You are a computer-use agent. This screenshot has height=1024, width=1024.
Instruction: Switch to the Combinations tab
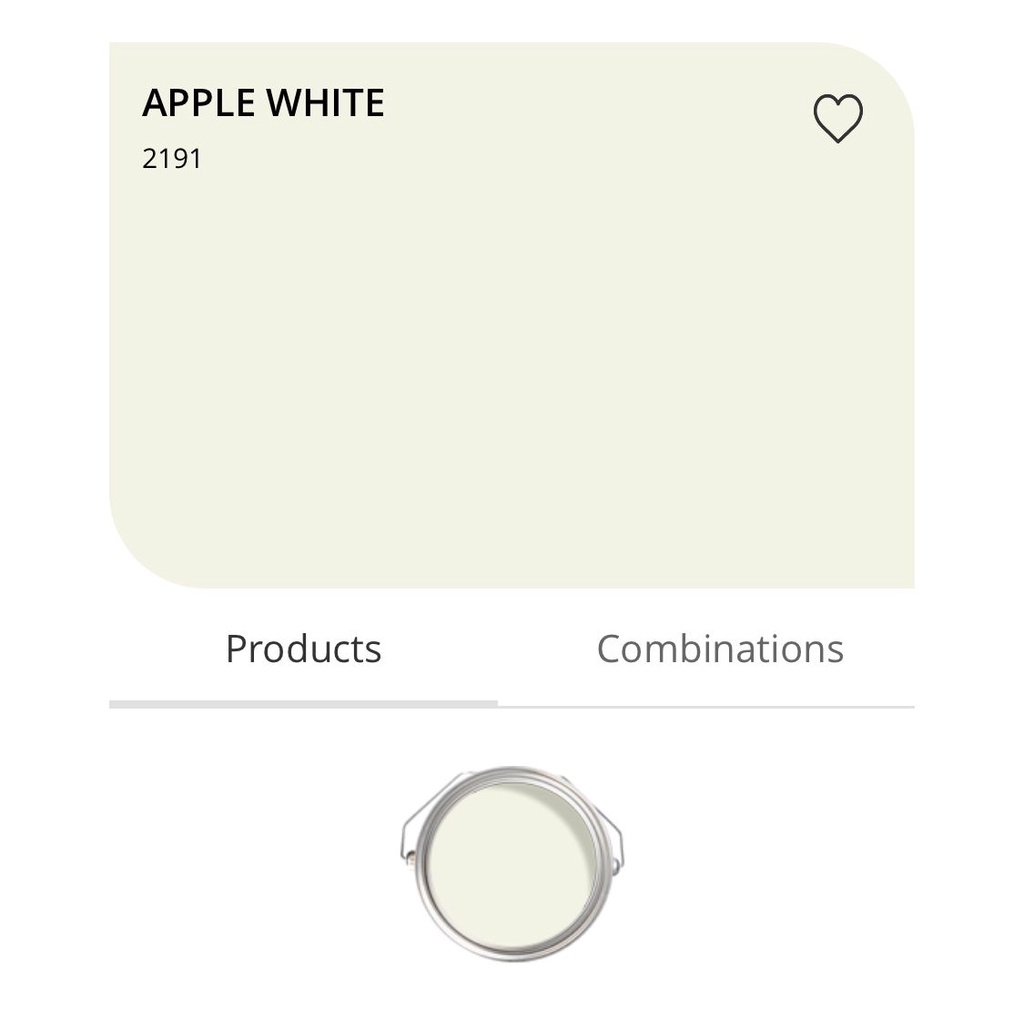click(x=720, y=649)
